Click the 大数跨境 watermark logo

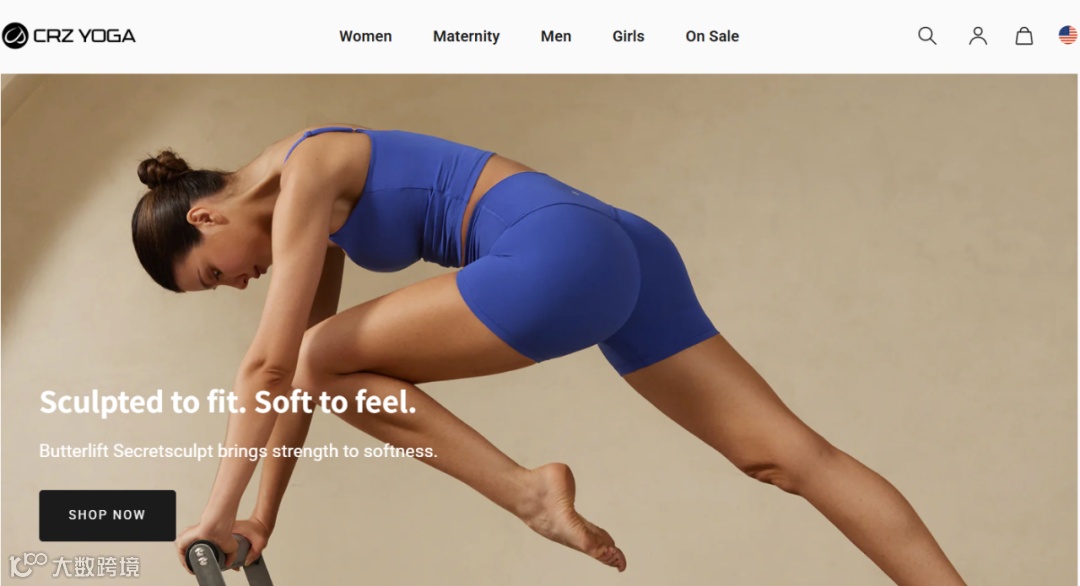pyautogui.click(x=74, y=566)
